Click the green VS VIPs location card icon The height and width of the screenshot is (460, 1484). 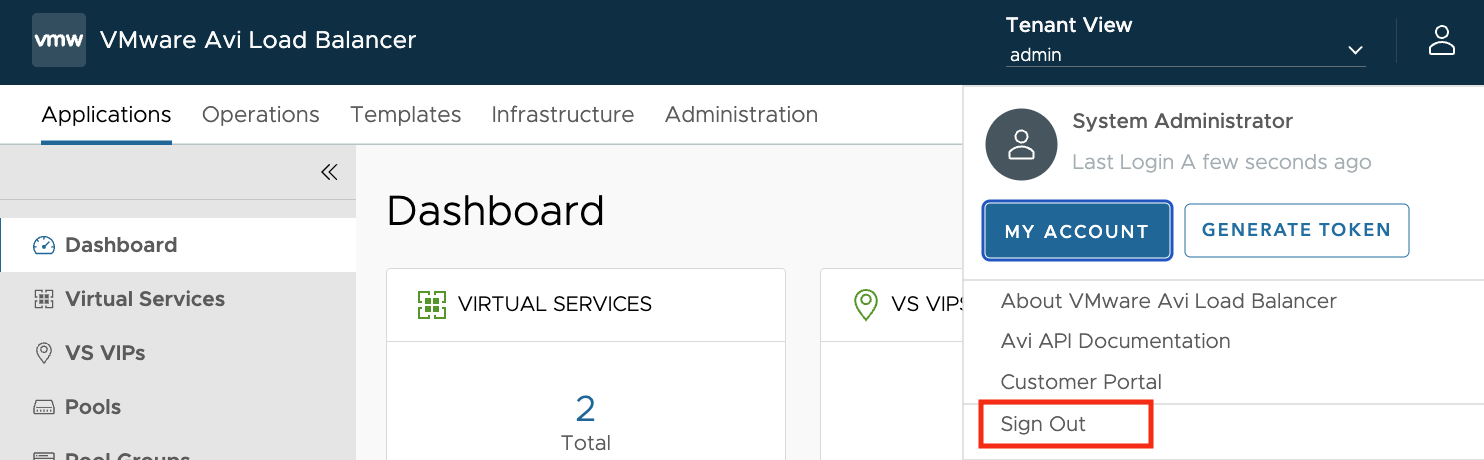pos(866,305)
